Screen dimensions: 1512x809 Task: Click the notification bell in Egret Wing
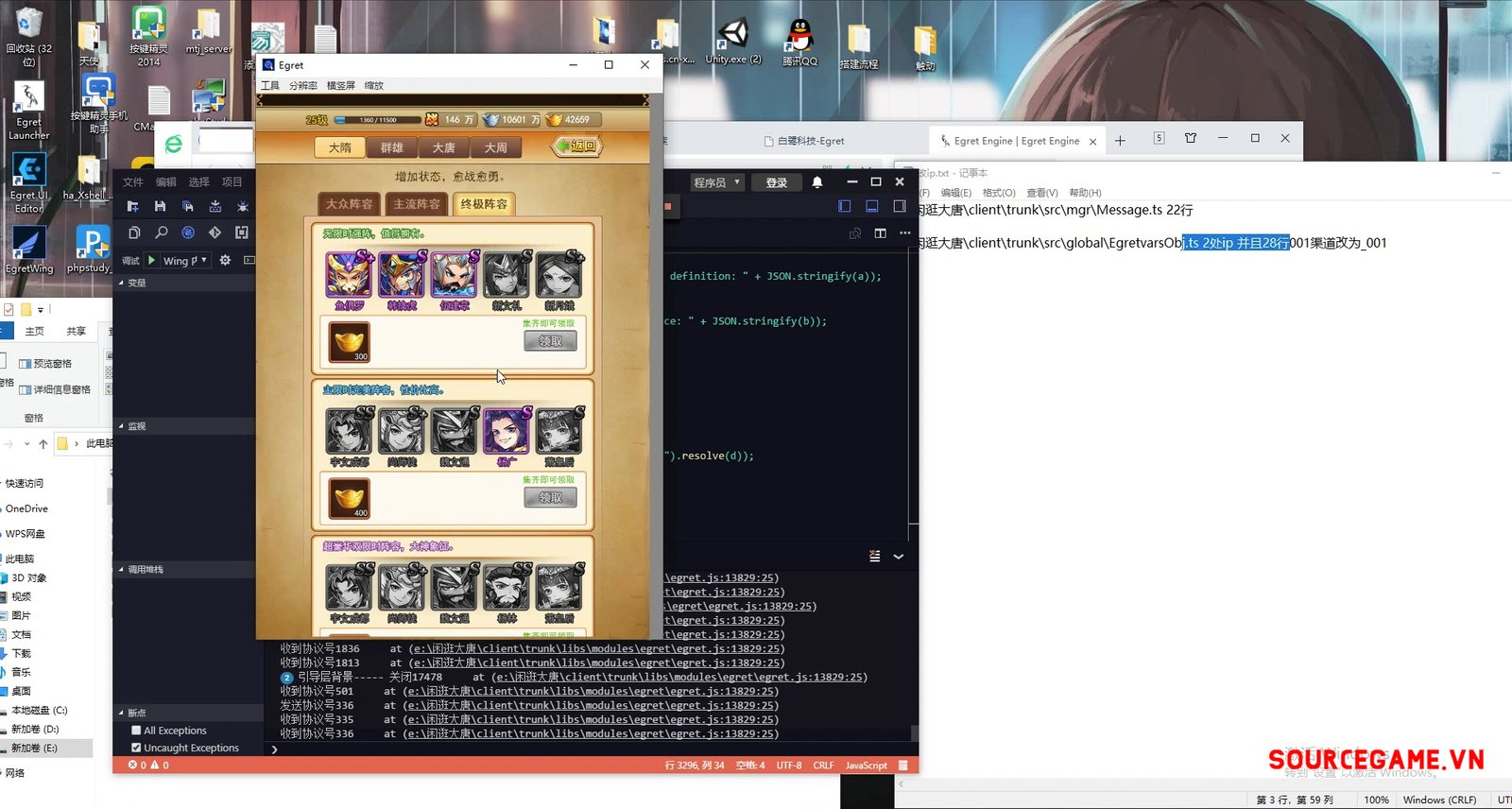pyautogui.click(x=817, y=182)
